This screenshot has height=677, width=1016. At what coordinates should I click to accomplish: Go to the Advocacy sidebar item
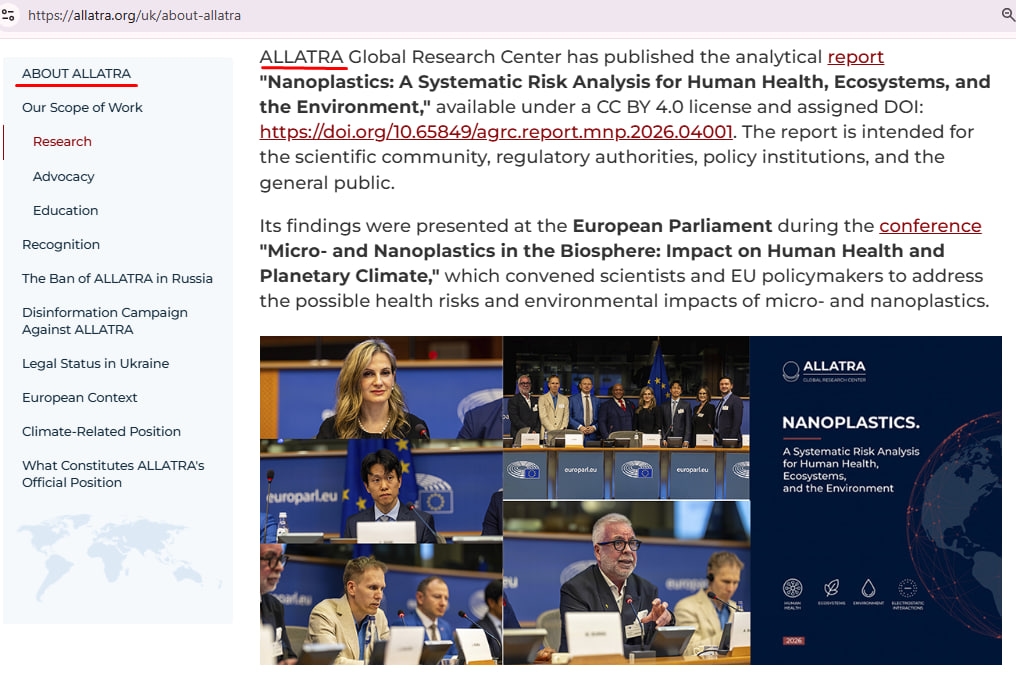pos(64,176)
